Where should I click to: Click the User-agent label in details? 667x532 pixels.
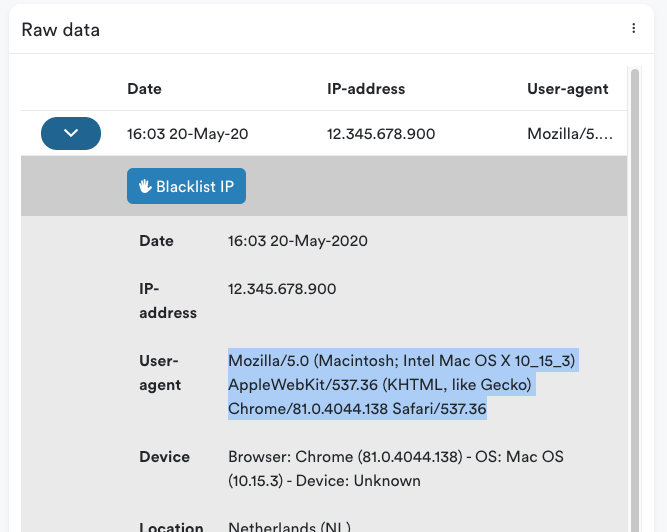tap(160, 373)
